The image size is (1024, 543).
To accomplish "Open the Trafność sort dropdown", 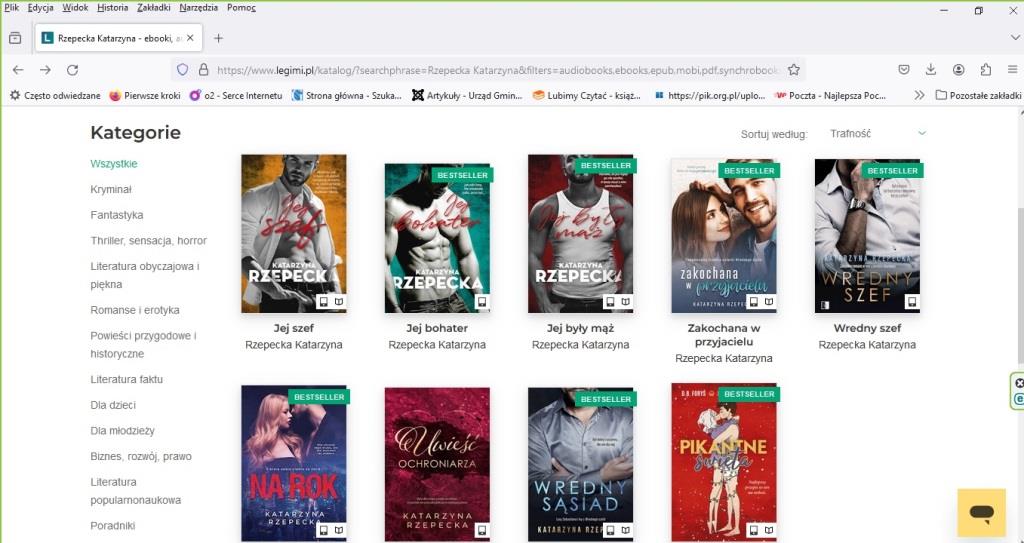I will (x=878, y=133).
